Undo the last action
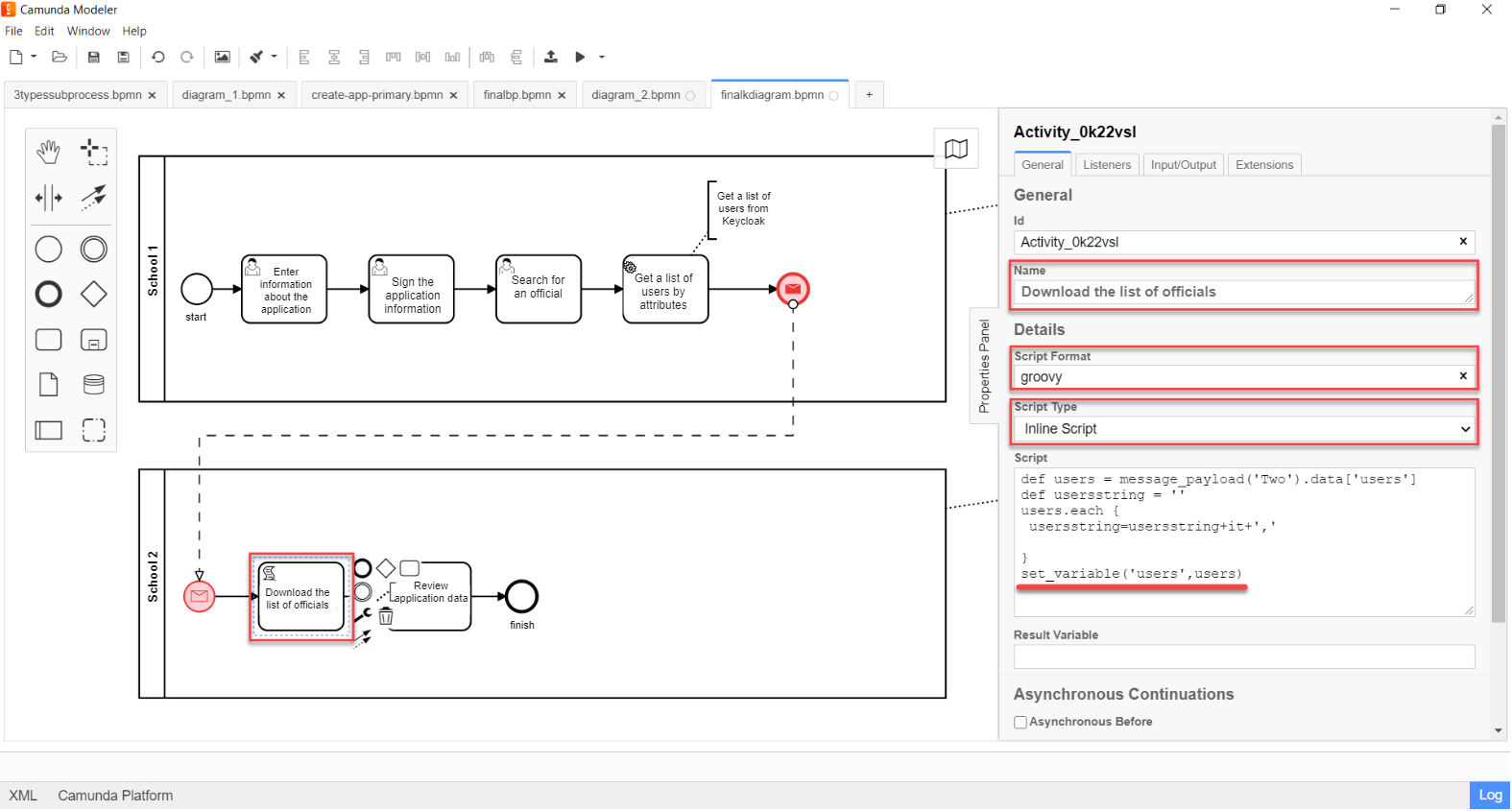Viewport: 1512px width, 811px height. click(x=158, y=57)
